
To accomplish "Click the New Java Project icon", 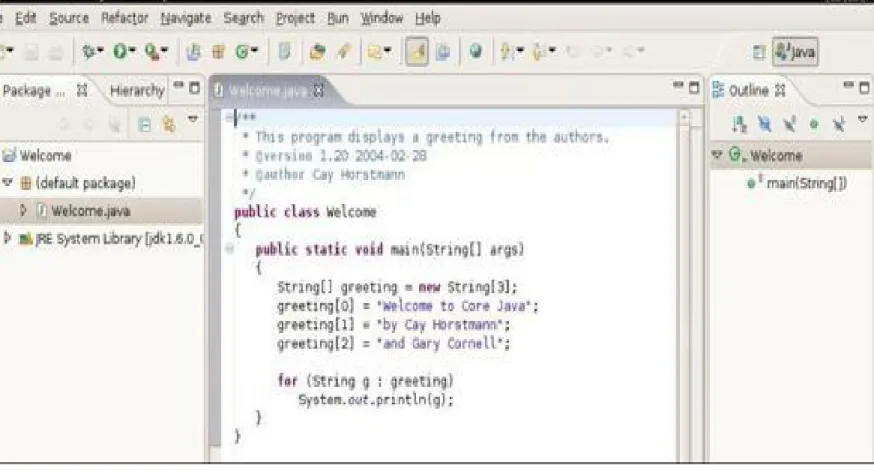I will [193, 52].
